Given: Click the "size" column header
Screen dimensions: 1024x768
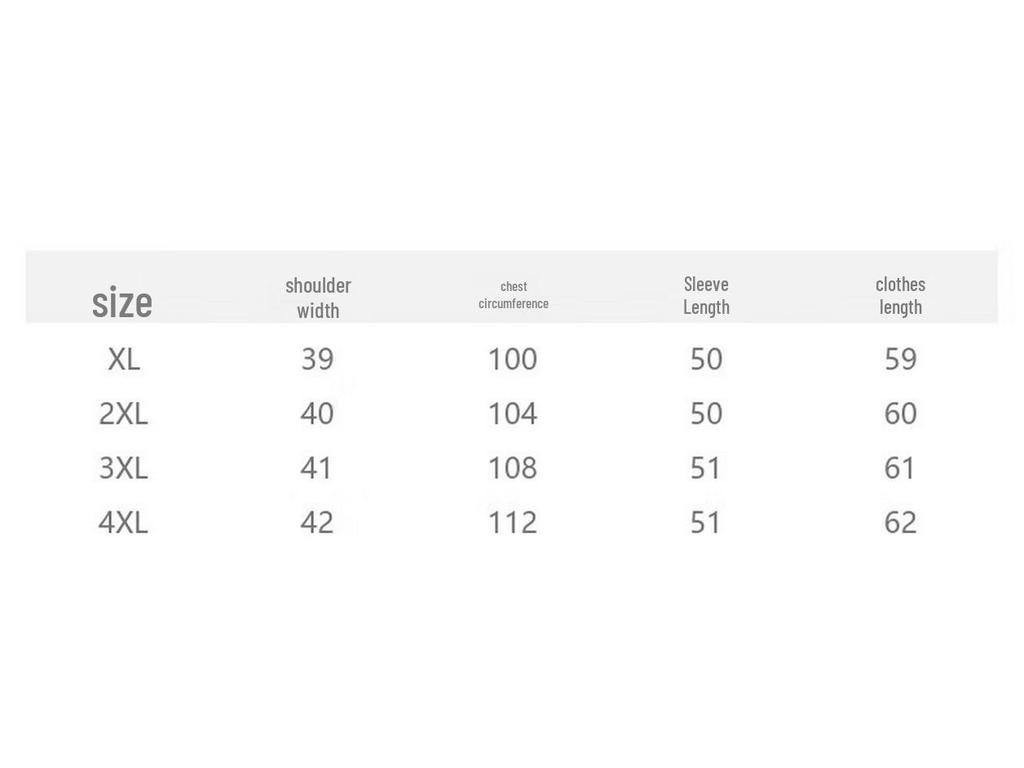Looking at the screenshot, I should [x=122, y=302].
